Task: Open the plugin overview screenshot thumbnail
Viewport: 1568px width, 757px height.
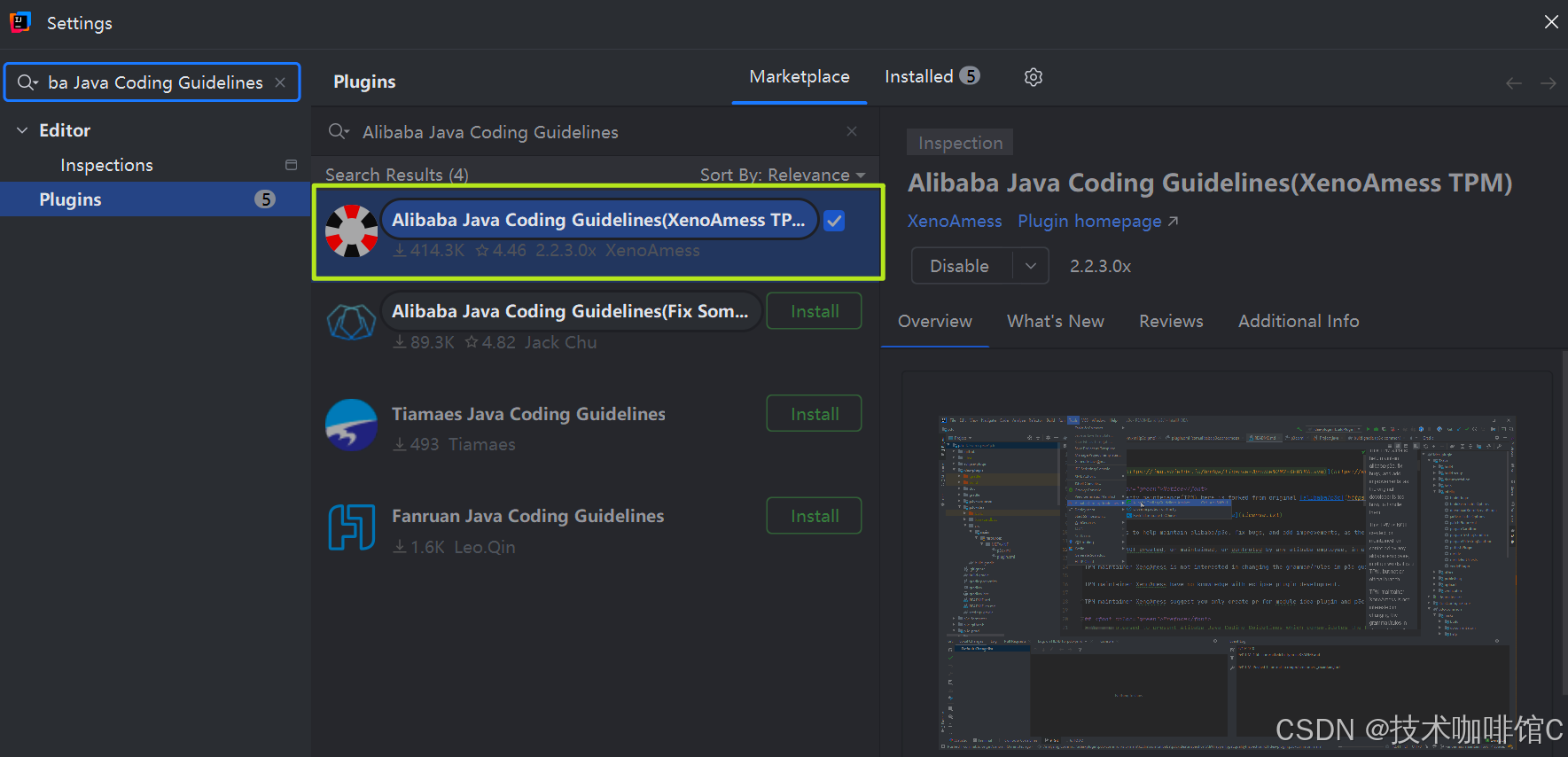Action: coord(1228,583)
